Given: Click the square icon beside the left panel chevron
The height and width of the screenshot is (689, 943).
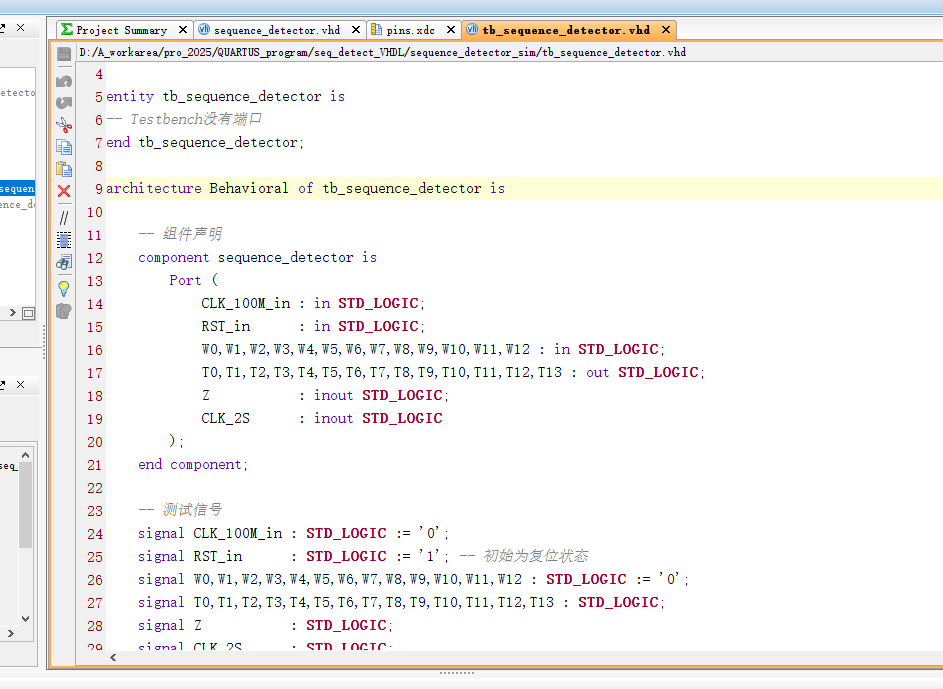Looking at the screenshot, I should 28,313.
